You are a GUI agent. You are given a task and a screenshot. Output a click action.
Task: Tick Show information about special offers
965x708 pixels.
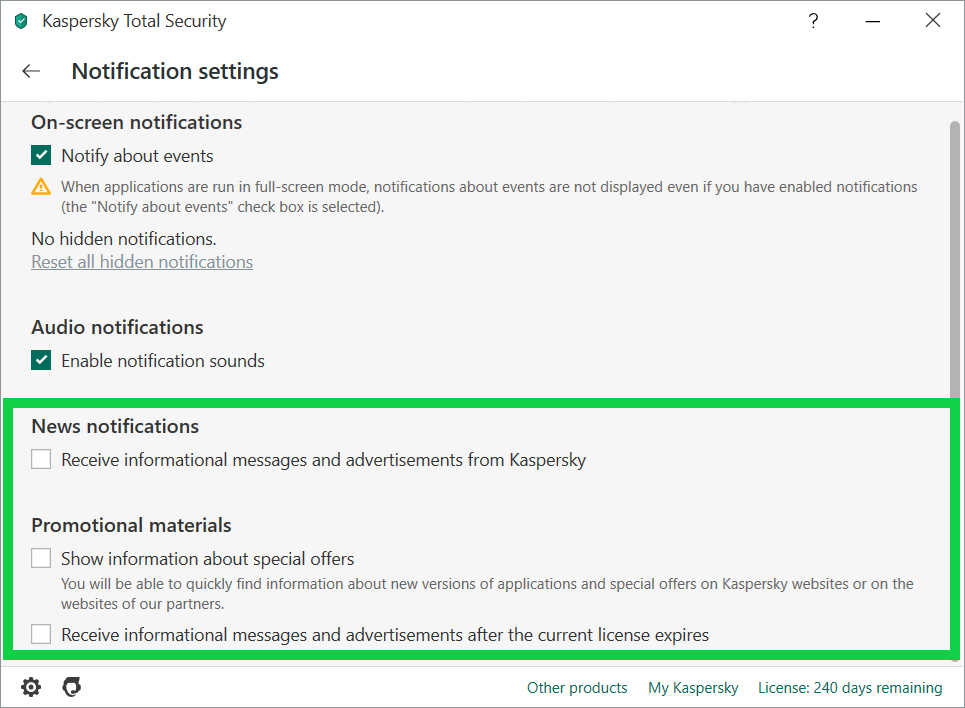(41, 558)
